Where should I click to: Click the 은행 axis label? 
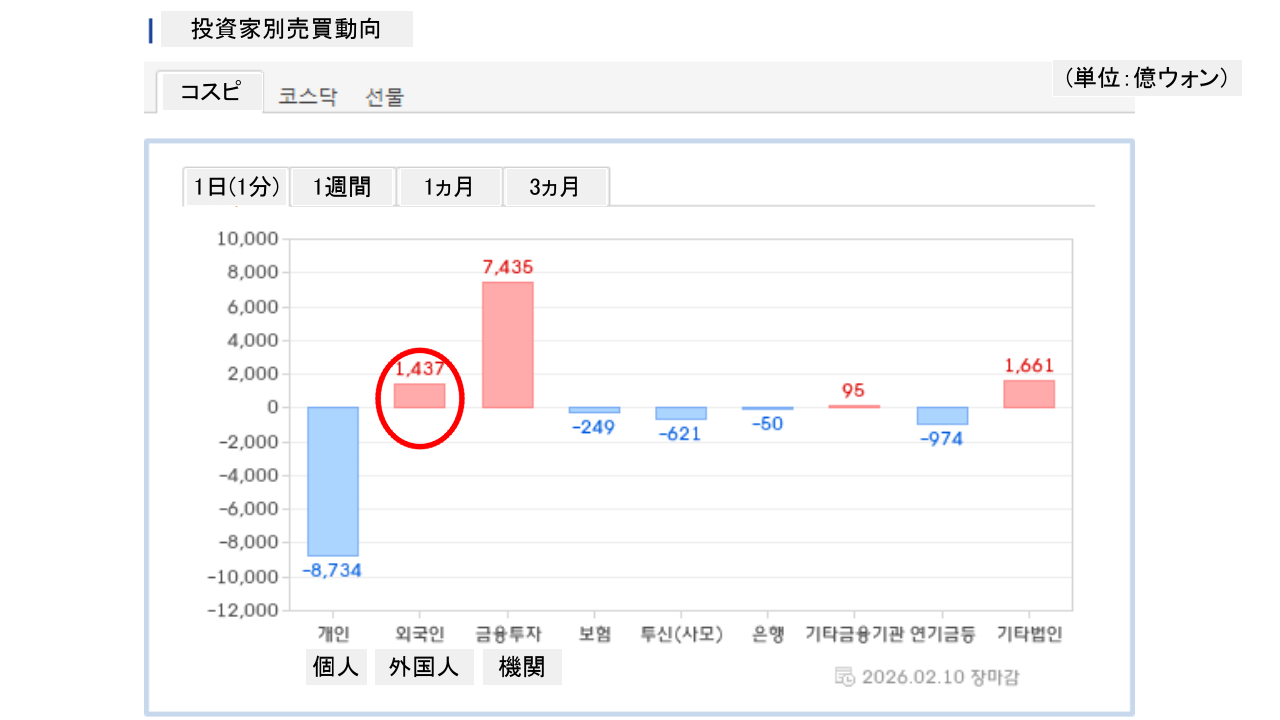click(x=768, y=634)
